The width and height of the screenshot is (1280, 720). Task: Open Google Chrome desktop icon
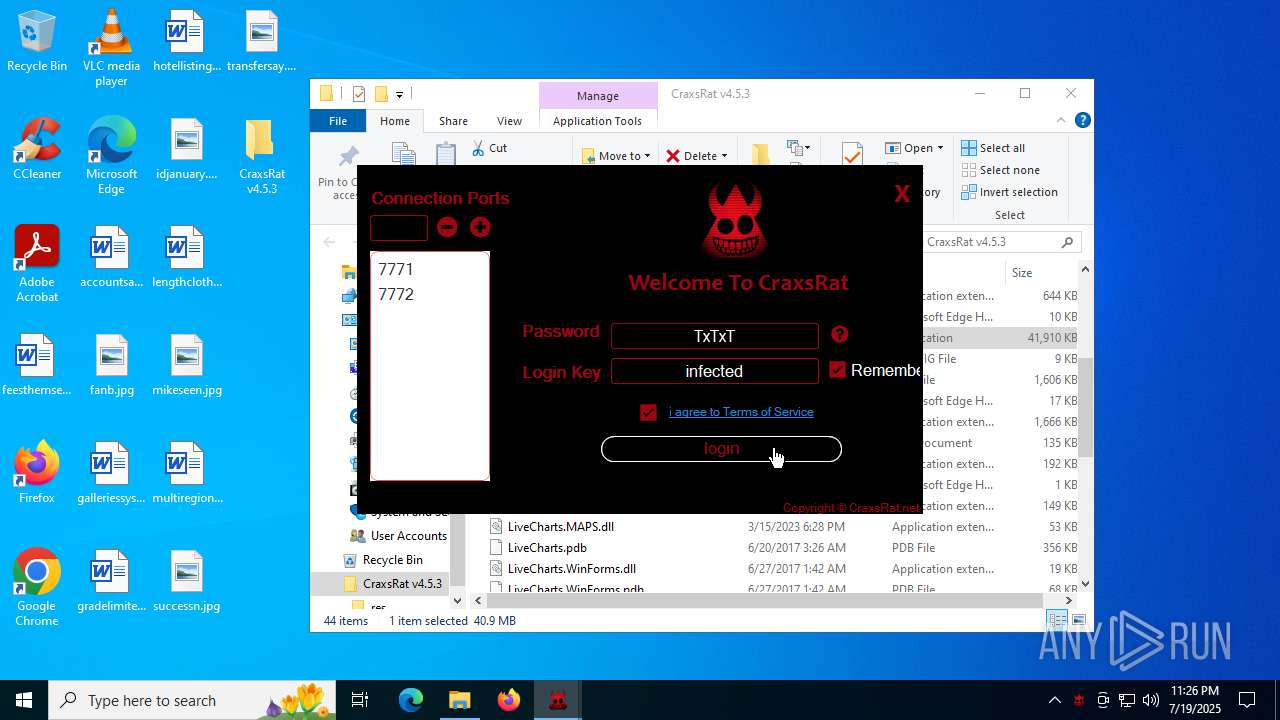pos(37,588)
